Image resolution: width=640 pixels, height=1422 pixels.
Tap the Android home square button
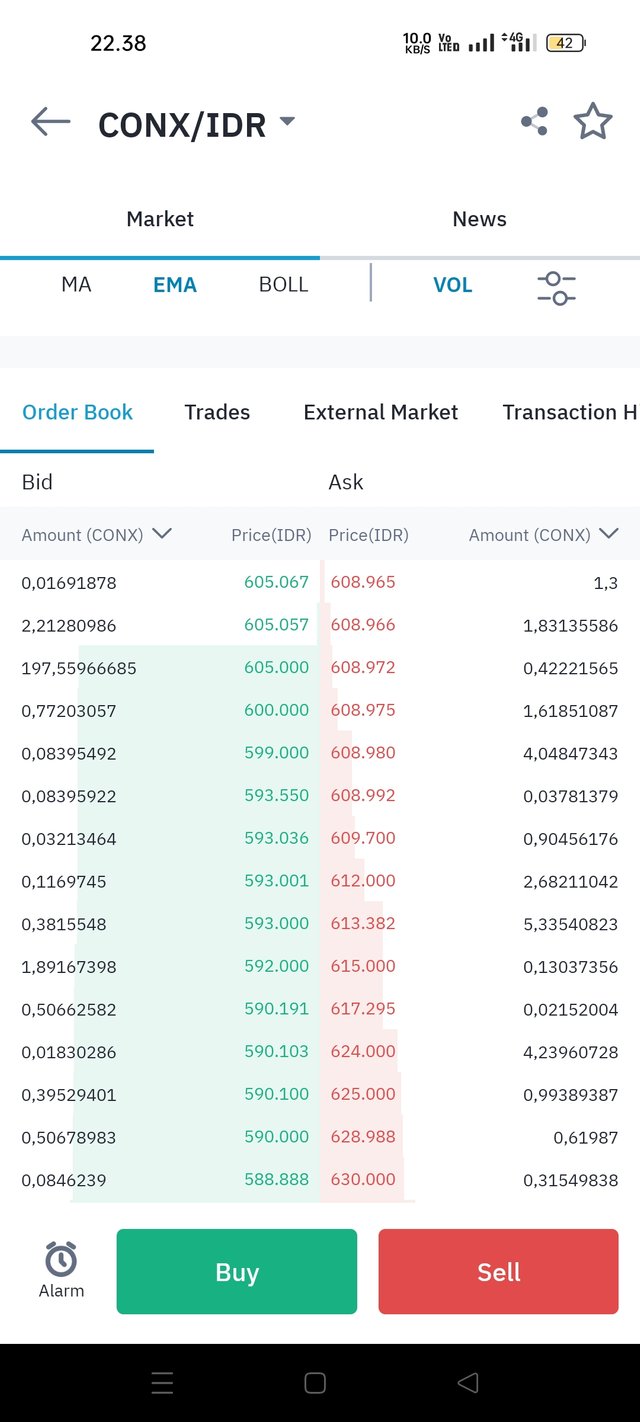pos(315,1383)
